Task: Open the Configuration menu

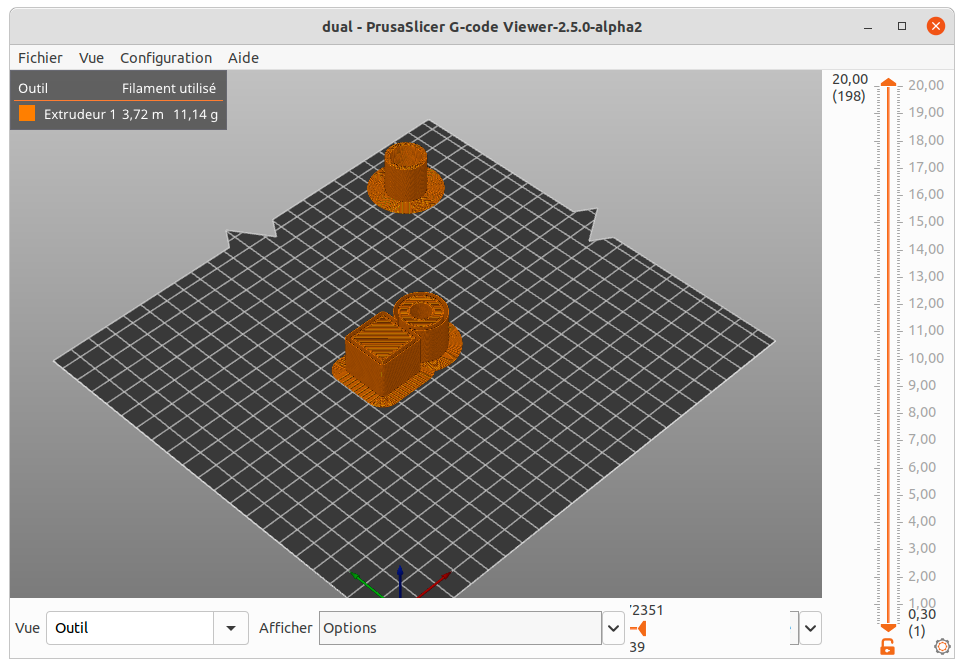Action: (166, 58)
